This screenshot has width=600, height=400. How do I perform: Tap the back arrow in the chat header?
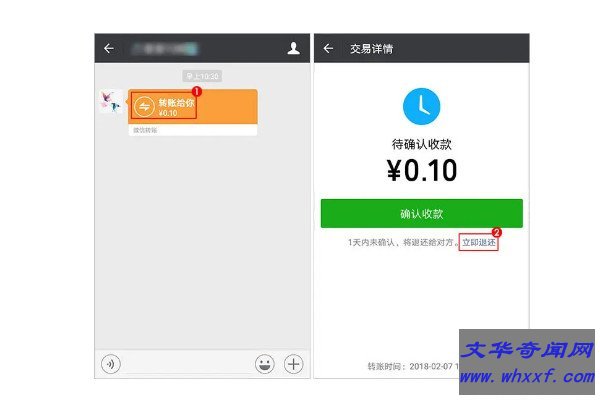109,48
